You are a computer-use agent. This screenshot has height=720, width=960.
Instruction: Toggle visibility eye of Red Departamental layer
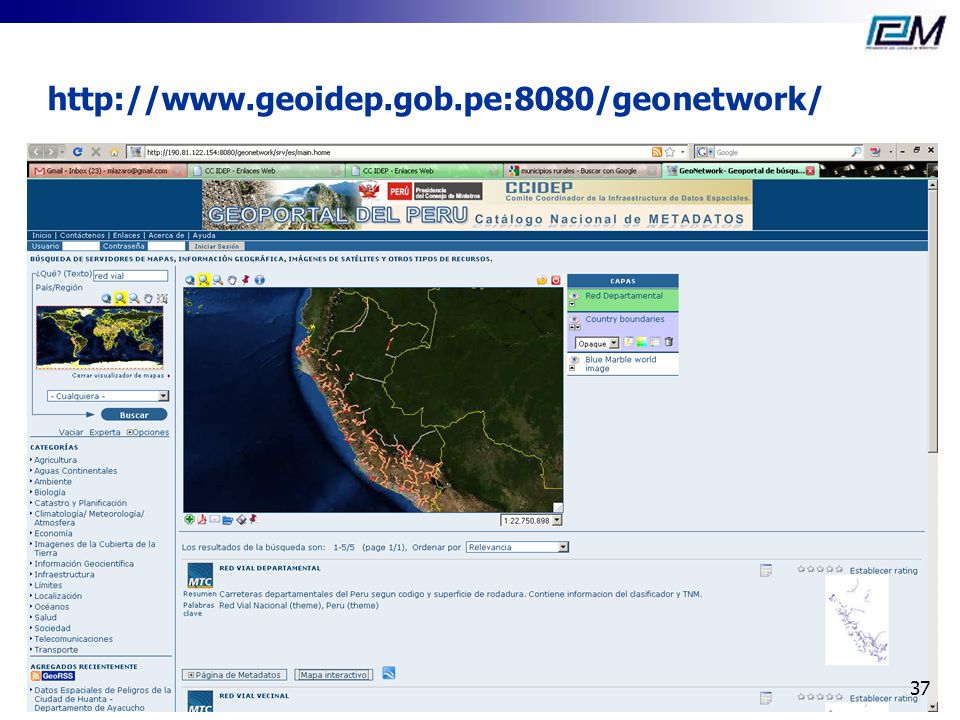pos(574,296)
